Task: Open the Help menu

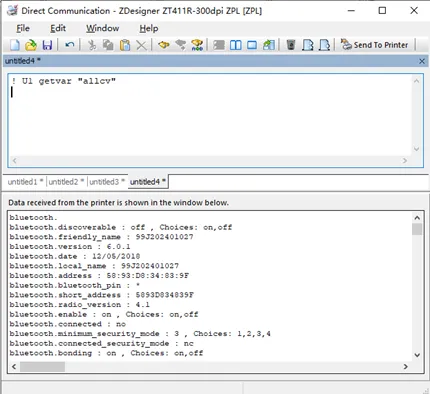Action: point(149,28)
